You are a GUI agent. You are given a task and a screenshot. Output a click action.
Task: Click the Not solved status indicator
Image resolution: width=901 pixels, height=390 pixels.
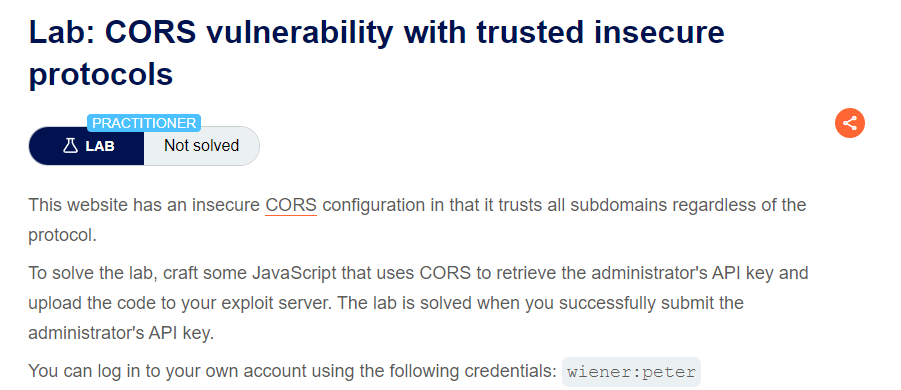(202, 146)
